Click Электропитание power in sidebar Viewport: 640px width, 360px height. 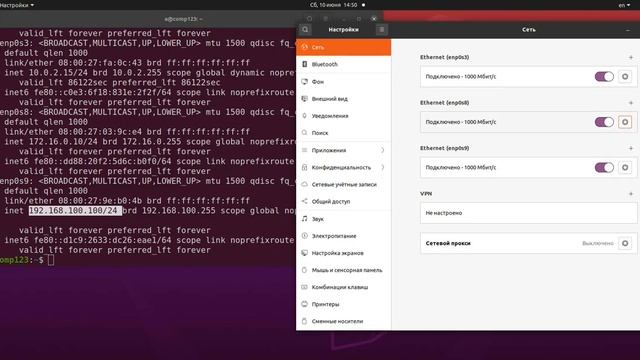click(x=344, y=236)
